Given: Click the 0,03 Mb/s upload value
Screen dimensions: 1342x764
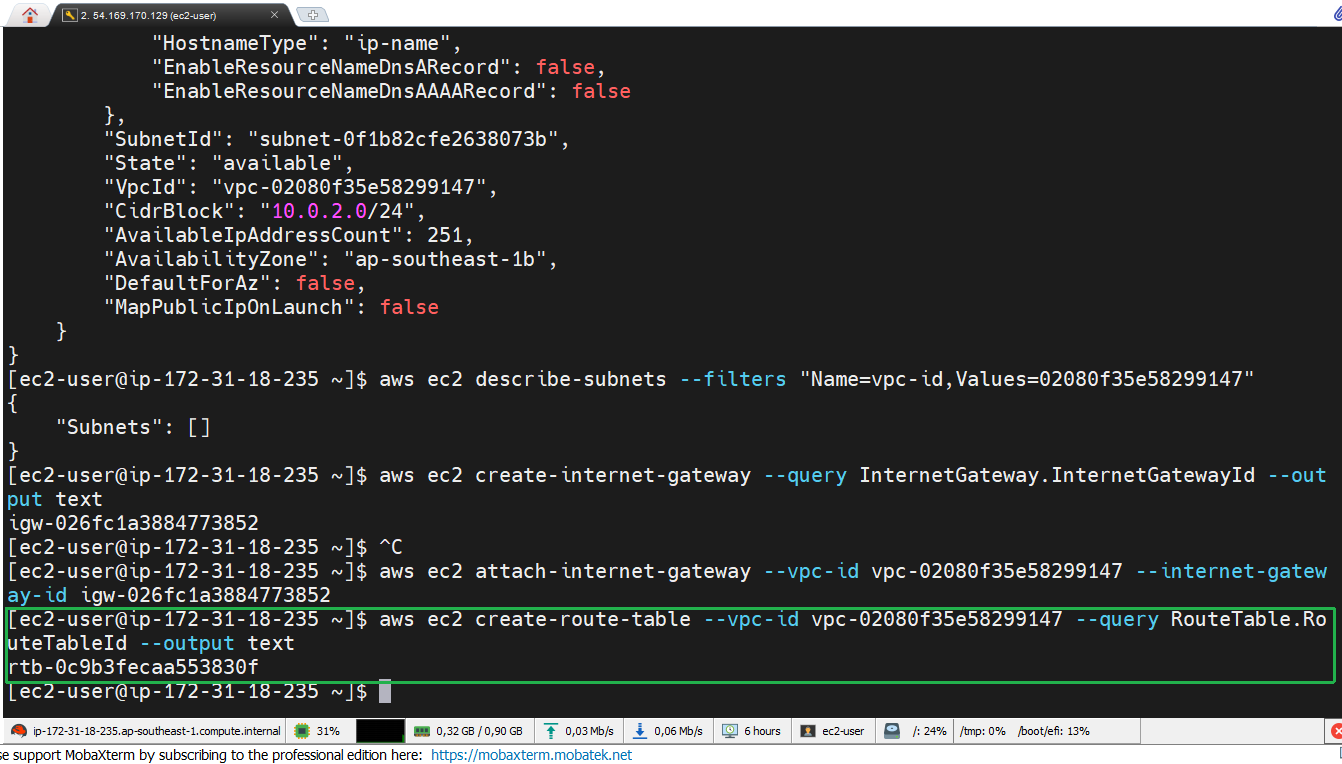Looking at the screenshot, I should [590, 731].
